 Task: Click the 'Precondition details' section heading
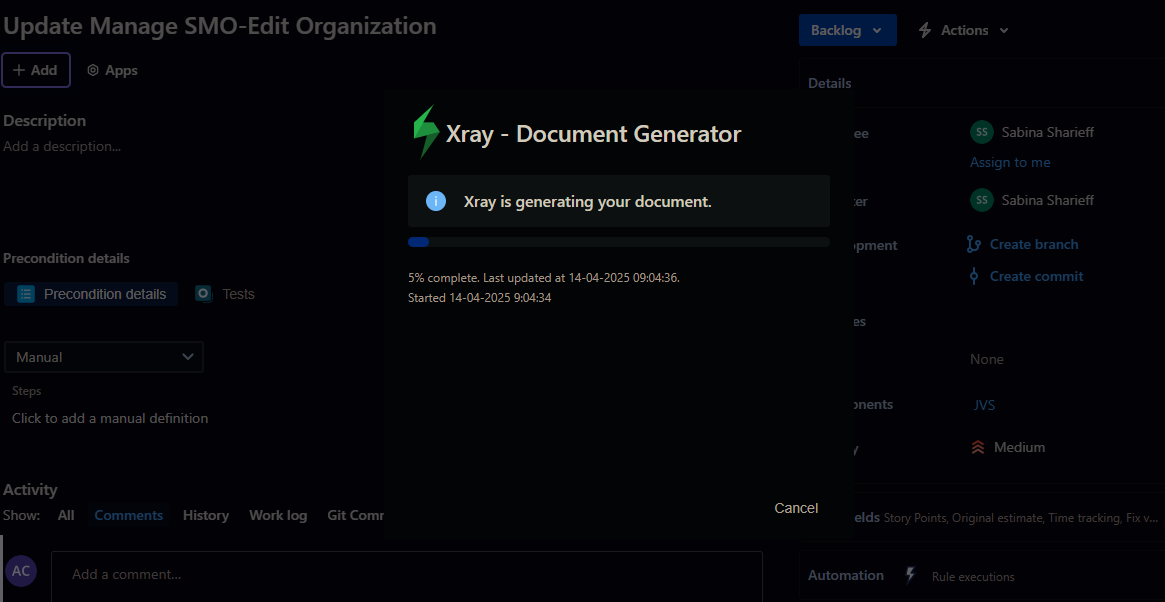coord(66,259)
